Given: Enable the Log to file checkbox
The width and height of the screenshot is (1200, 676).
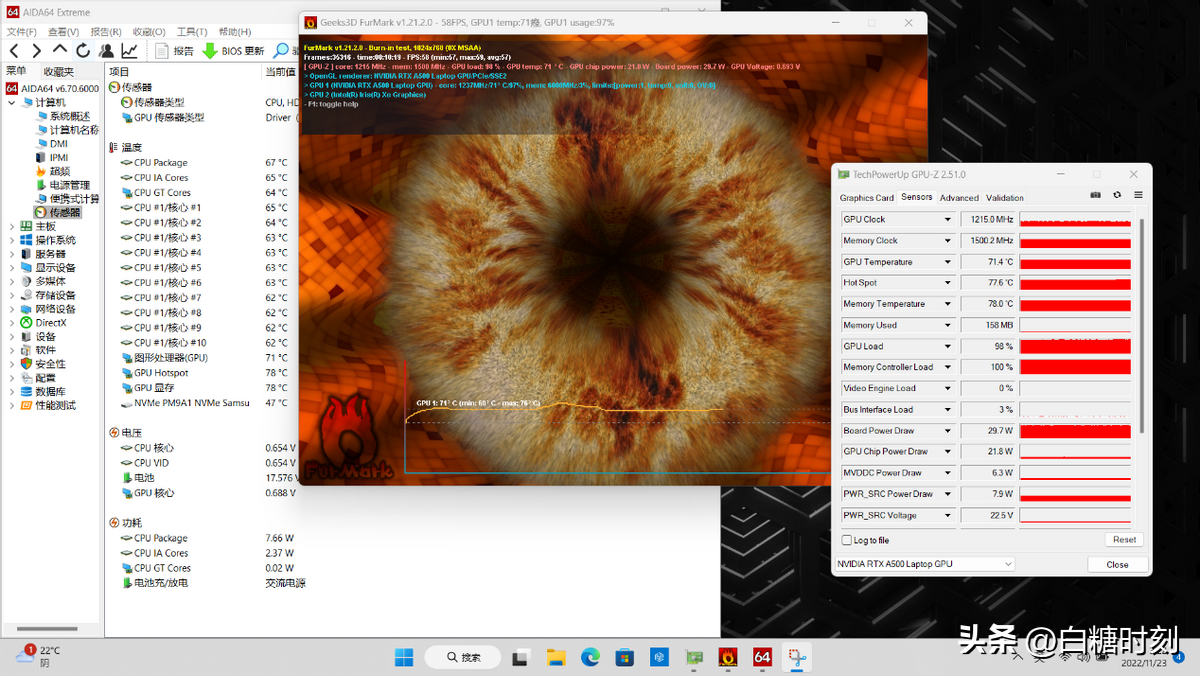Looking at the screenshot, I should click(847, 540).
